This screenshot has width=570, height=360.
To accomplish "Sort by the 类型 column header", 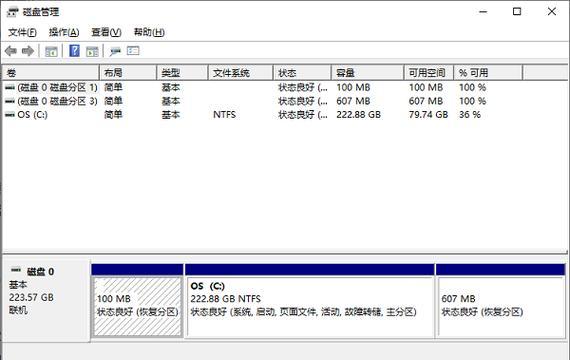I will pos(182,73).
